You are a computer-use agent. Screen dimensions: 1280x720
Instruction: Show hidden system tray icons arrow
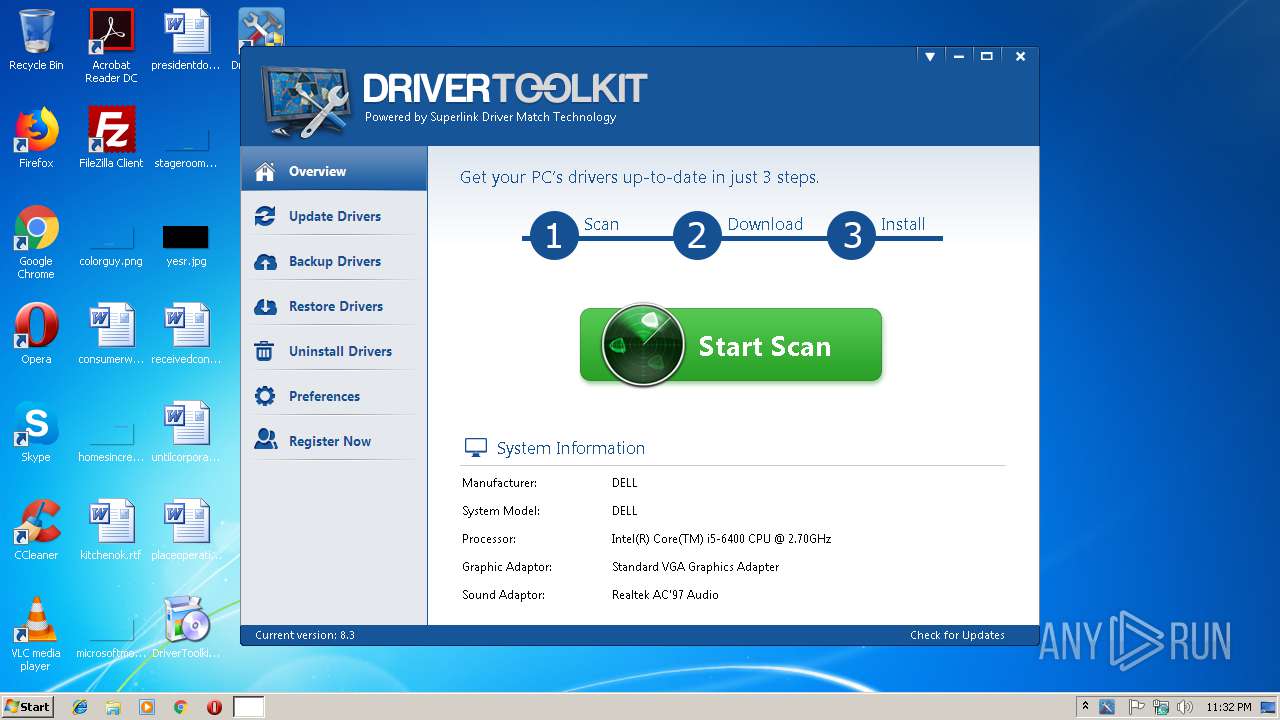pos(1085,707)
